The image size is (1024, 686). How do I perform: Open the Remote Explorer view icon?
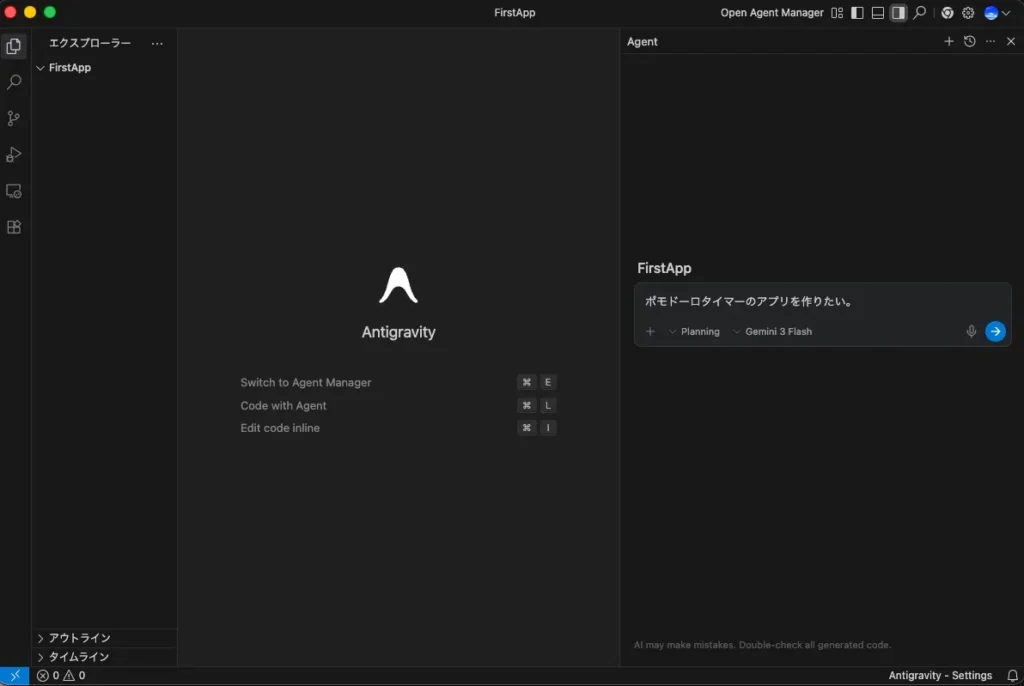(14, 191)
